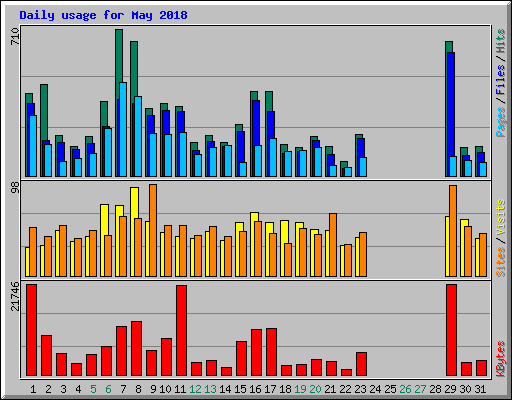Click day label 14 on the x-axis
512x400 pixels.
tap(225, 389)
